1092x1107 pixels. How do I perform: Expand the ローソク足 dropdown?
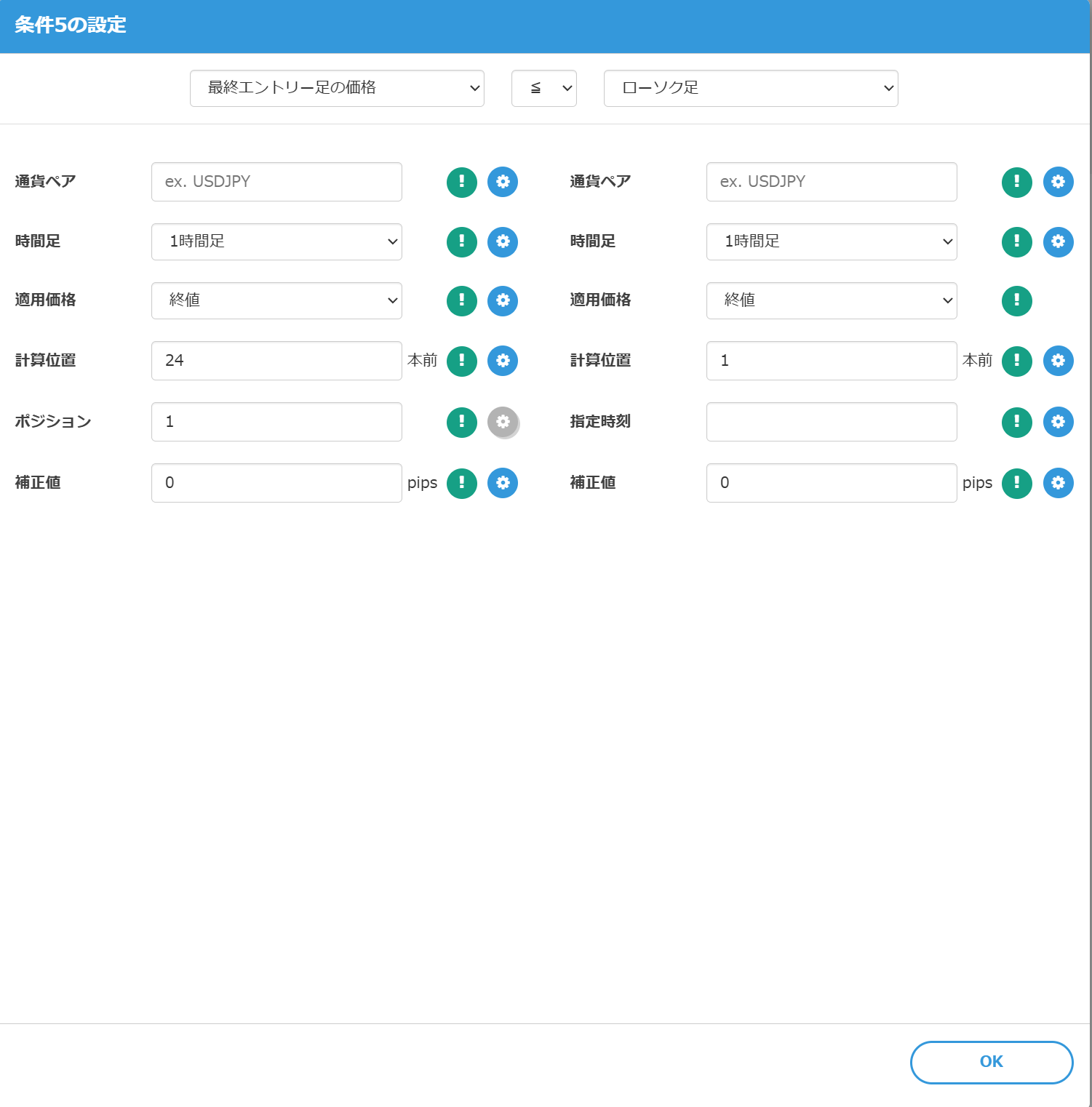pos(750,88)
